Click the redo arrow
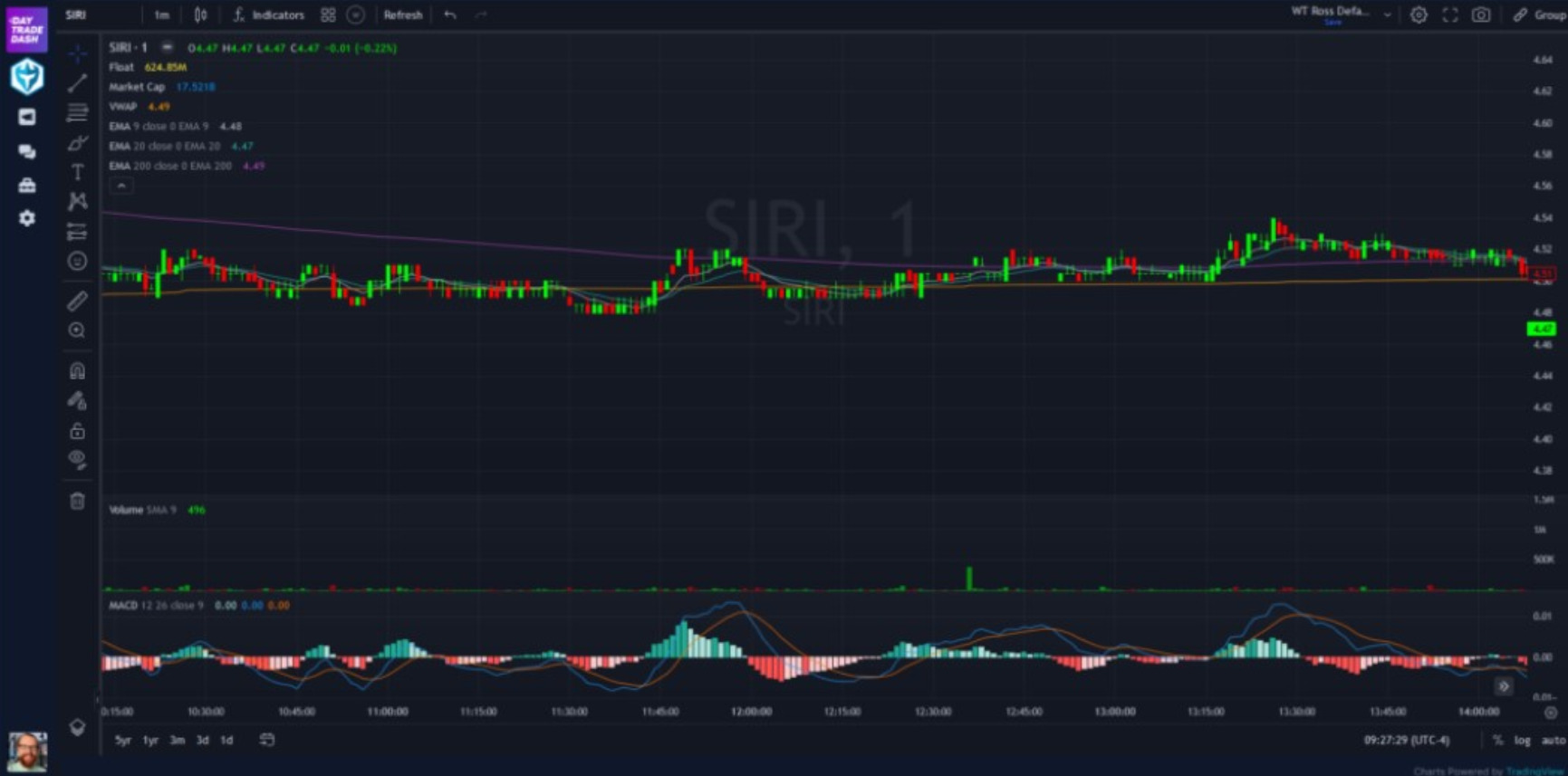The image size is (1568, 776). 481,14
